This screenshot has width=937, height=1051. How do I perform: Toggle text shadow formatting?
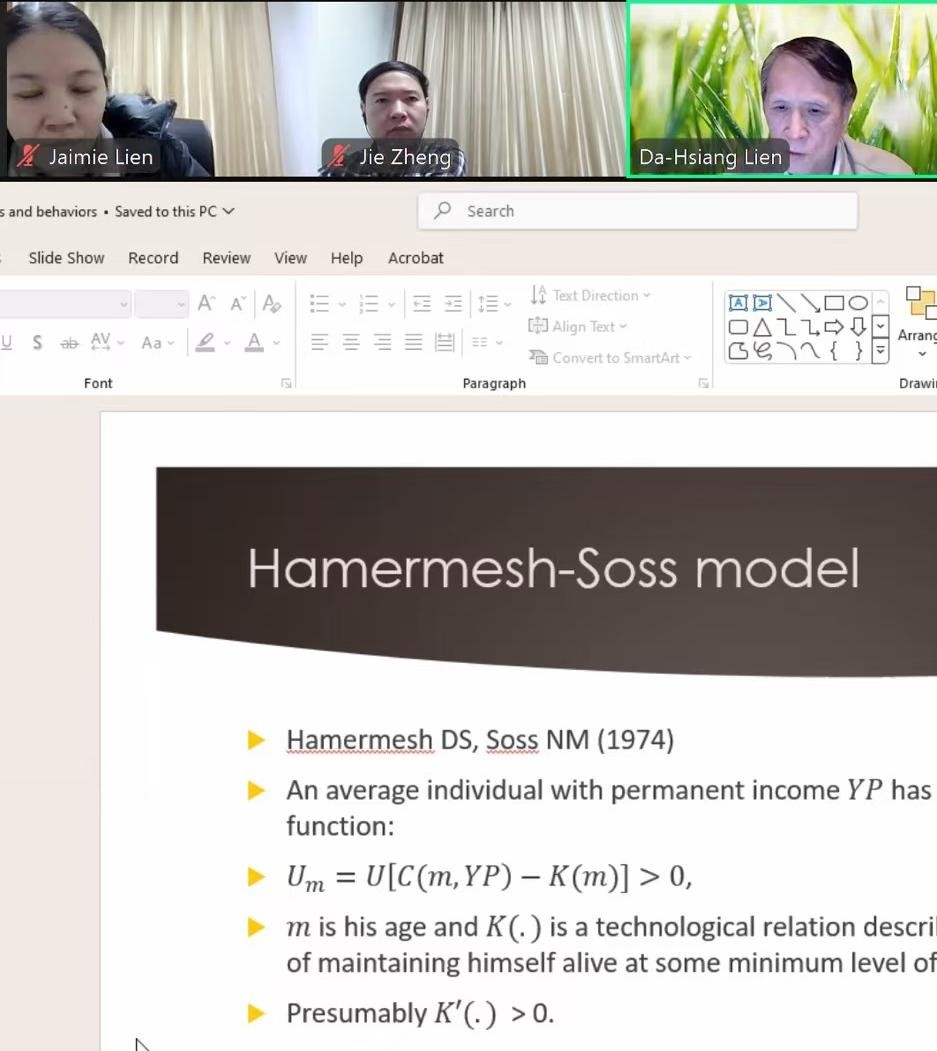(x=37, y=343)
